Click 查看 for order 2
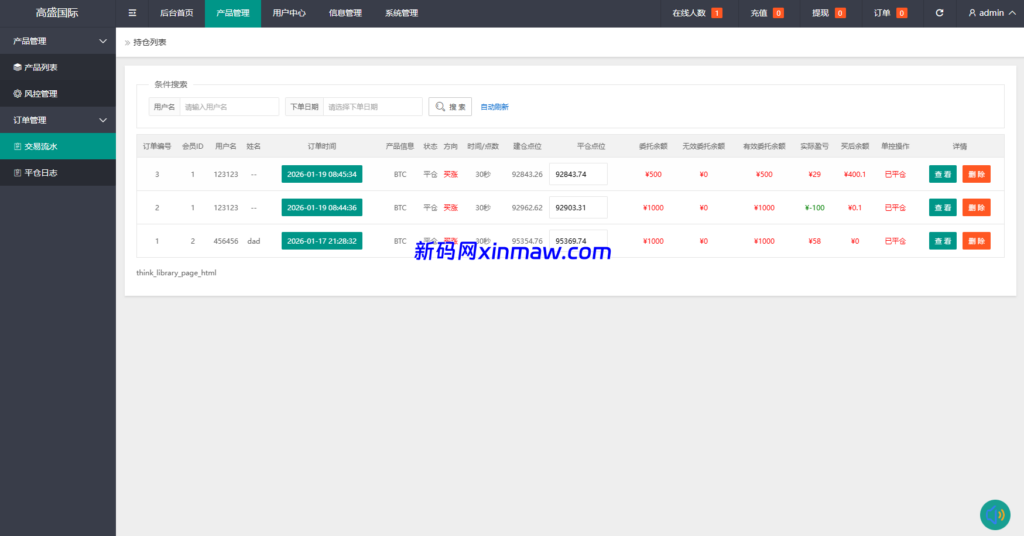The width and height of the screenshot is (1024, 536). point(942,208)
